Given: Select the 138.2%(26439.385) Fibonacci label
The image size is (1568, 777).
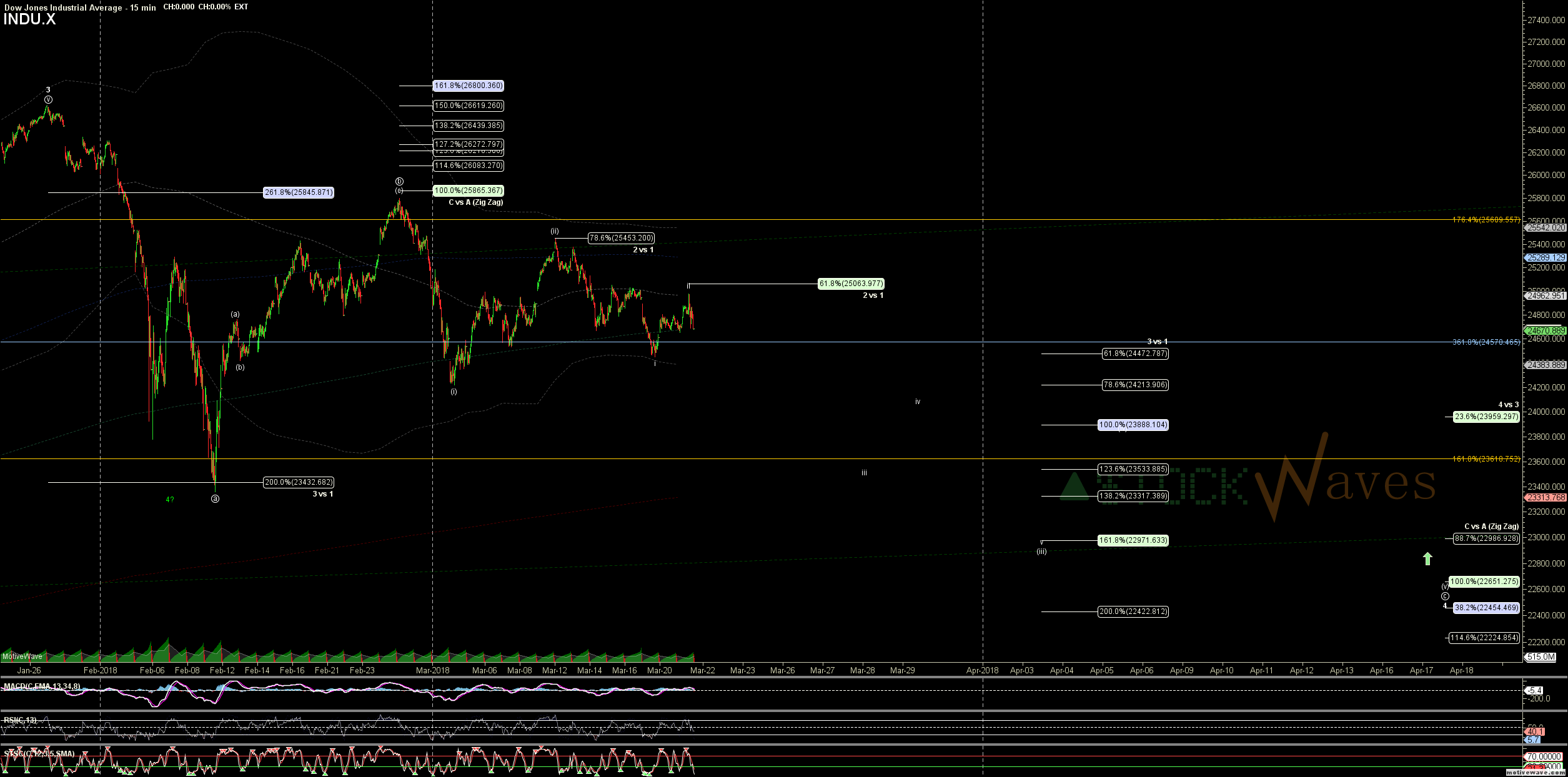Looking at the screenshot, I should (469, 126).
